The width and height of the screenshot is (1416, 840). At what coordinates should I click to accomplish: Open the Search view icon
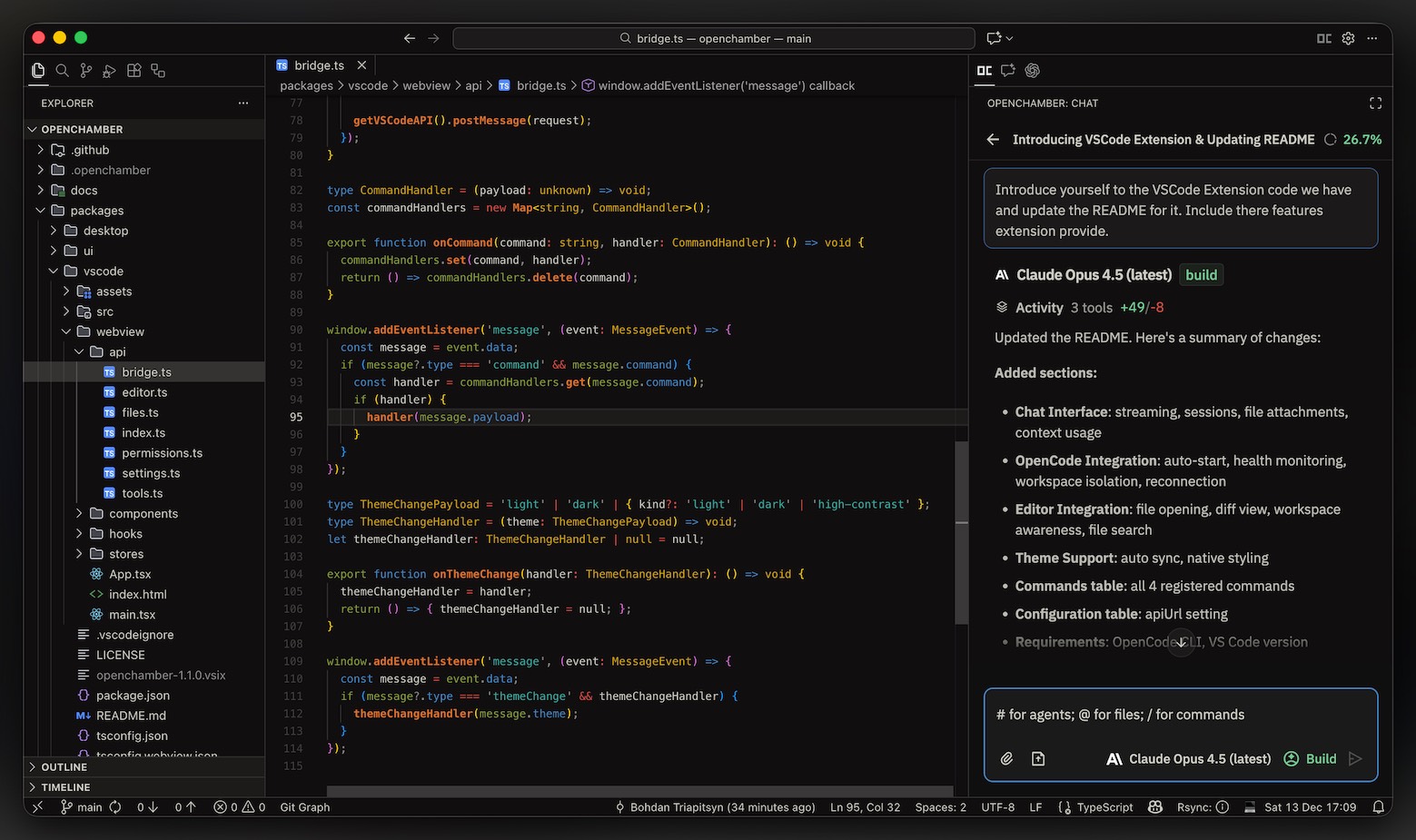pyautogui.click(x=62, y=70)
